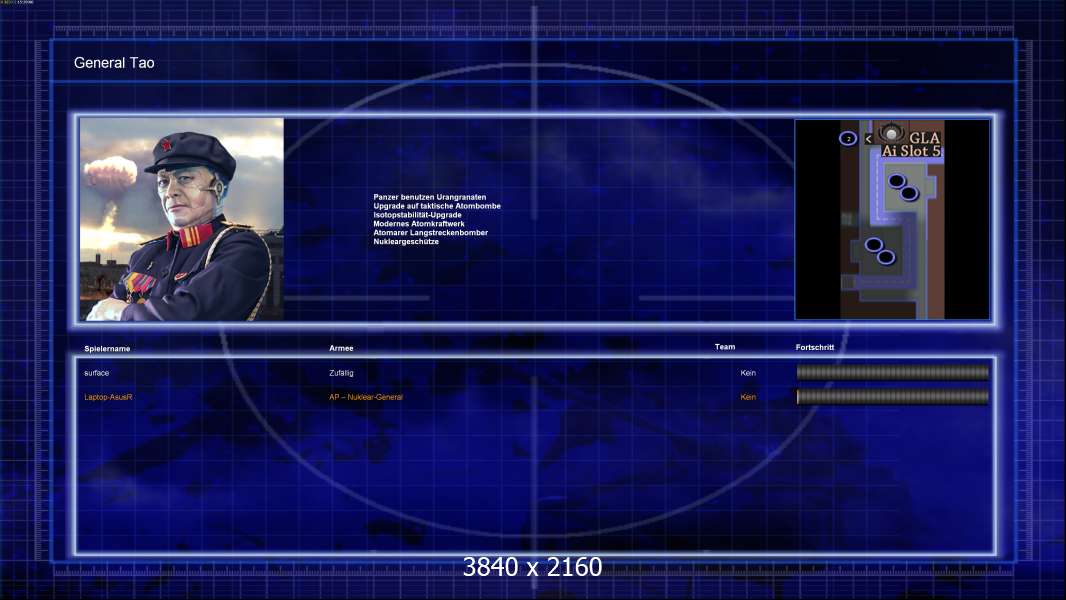The height and width of the screenshot is (600, 1066).
Task: Click 'Kein' team value in Laptop-AsusR row
Action: [x=748, y=397]
